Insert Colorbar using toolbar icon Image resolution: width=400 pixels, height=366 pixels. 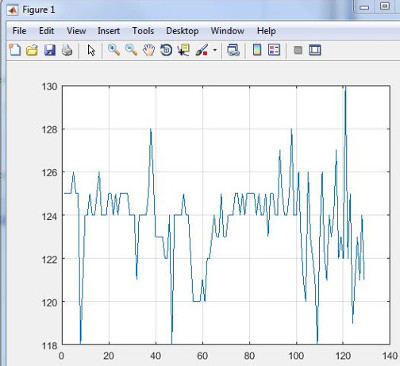point(257,50)
